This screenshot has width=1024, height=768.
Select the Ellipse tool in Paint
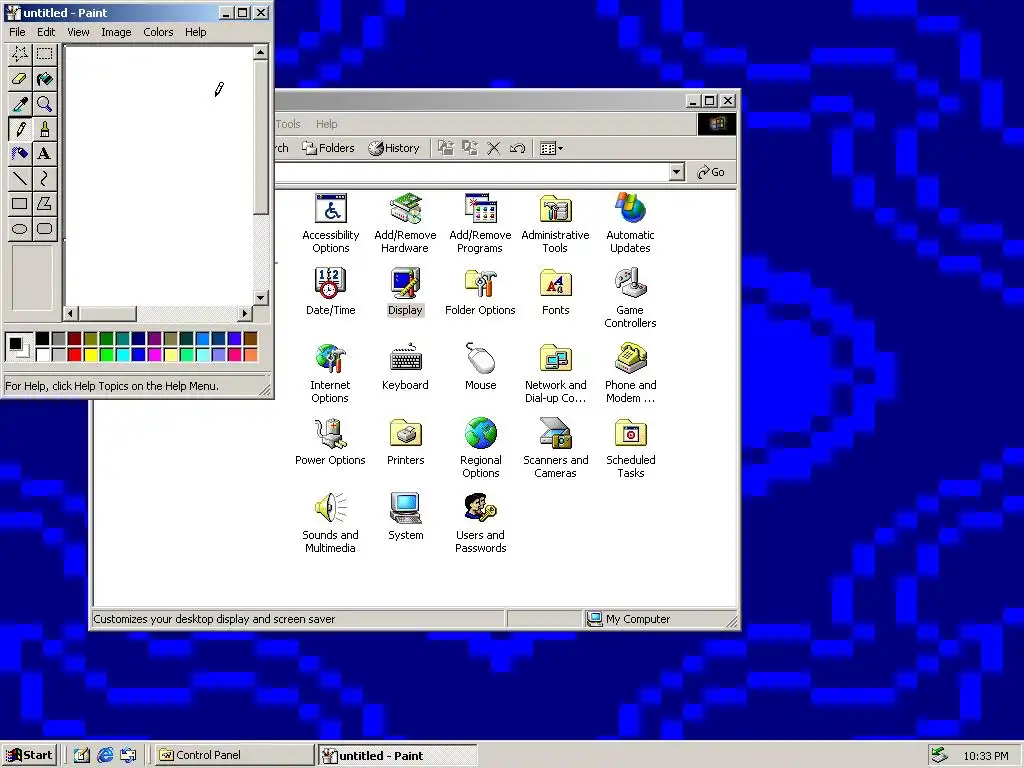pos(20,228)
